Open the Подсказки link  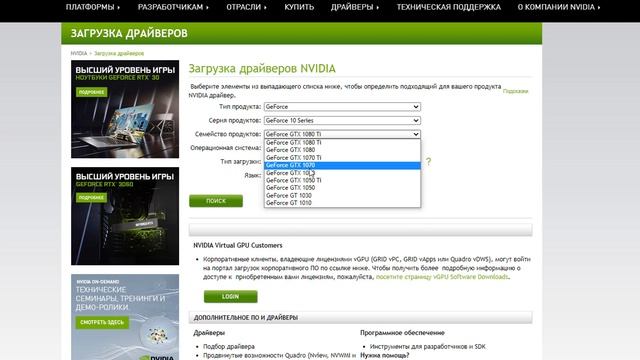pos(516,91)
